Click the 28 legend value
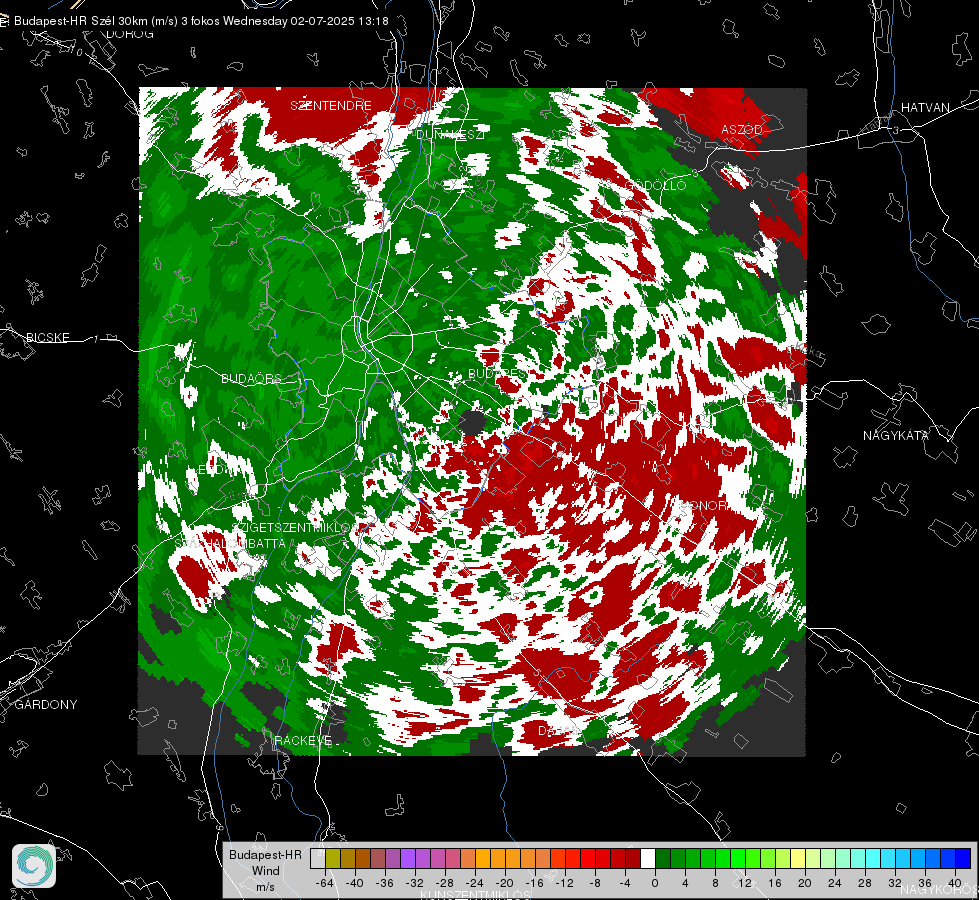Screen dimensions: 979x900 865,883
